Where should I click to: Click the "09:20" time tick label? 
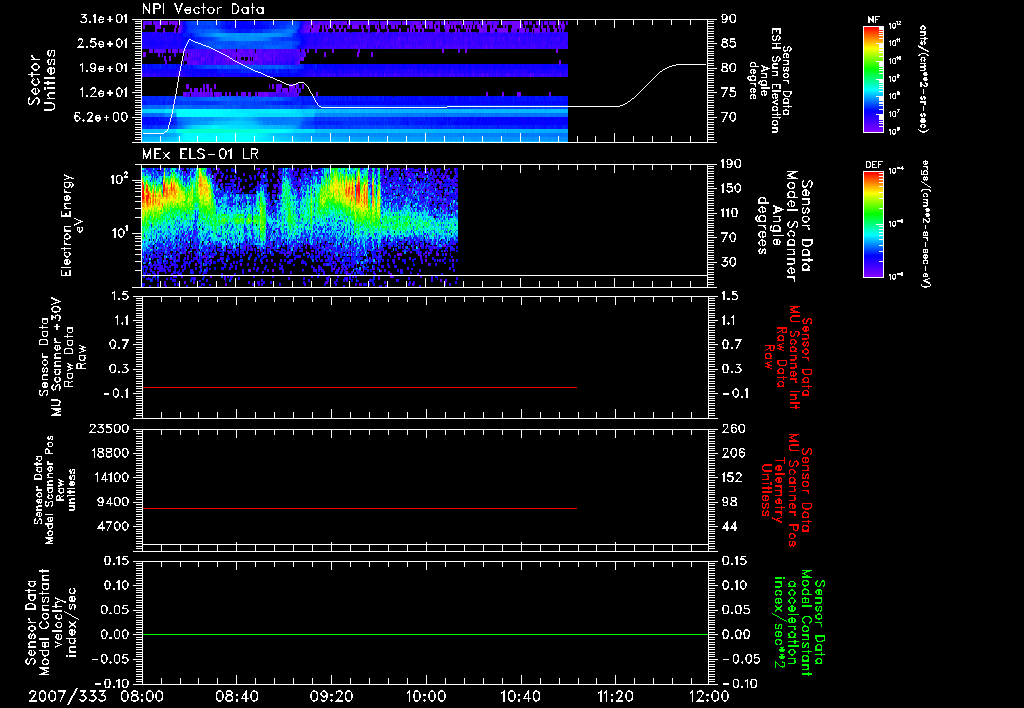(x=331, y=696)
